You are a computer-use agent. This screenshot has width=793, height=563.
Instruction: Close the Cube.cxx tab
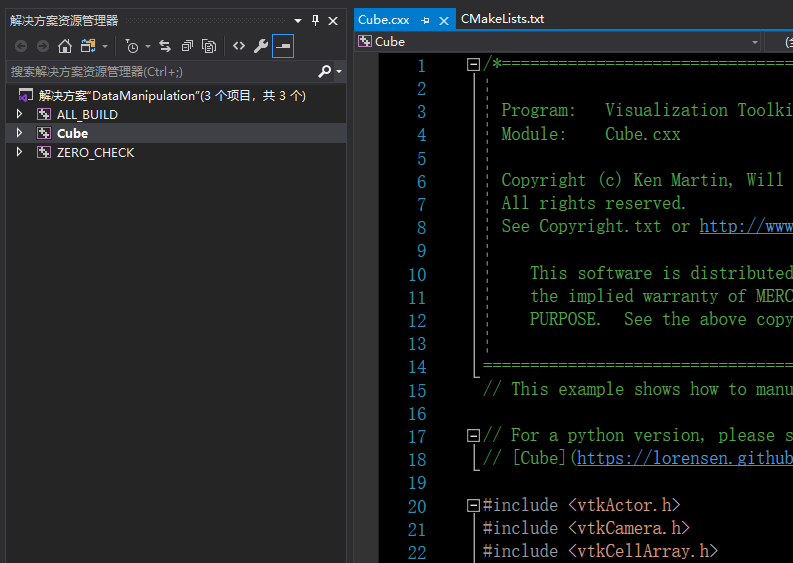444,21
